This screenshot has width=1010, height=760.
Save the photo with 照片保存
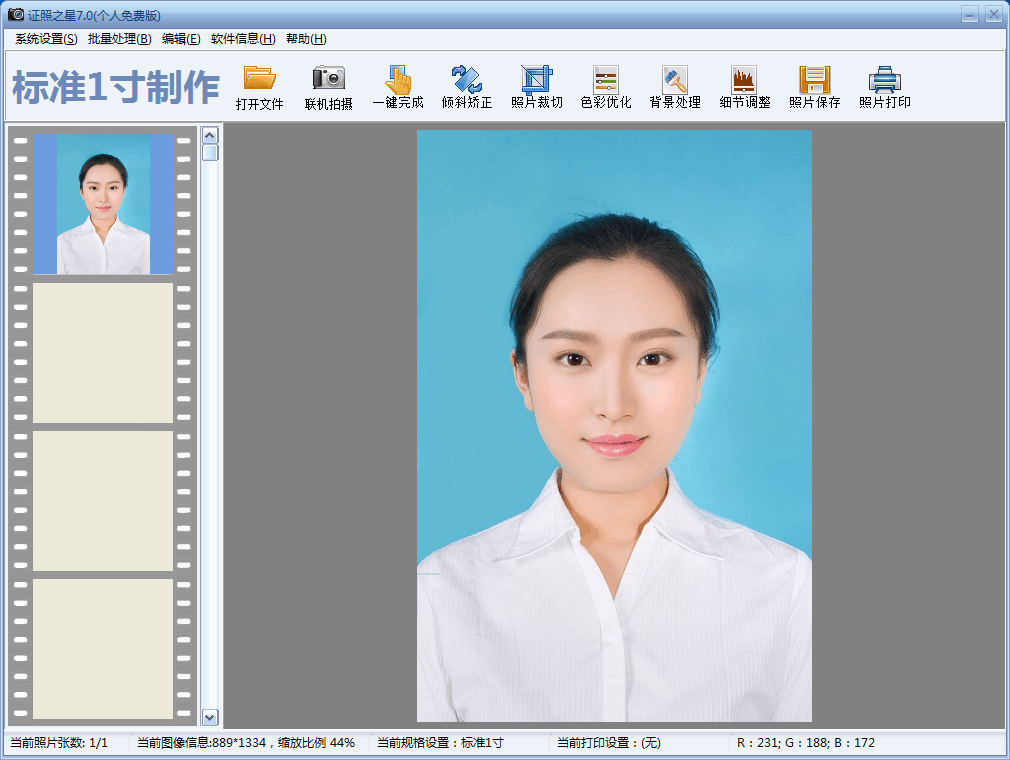point(813,85)
